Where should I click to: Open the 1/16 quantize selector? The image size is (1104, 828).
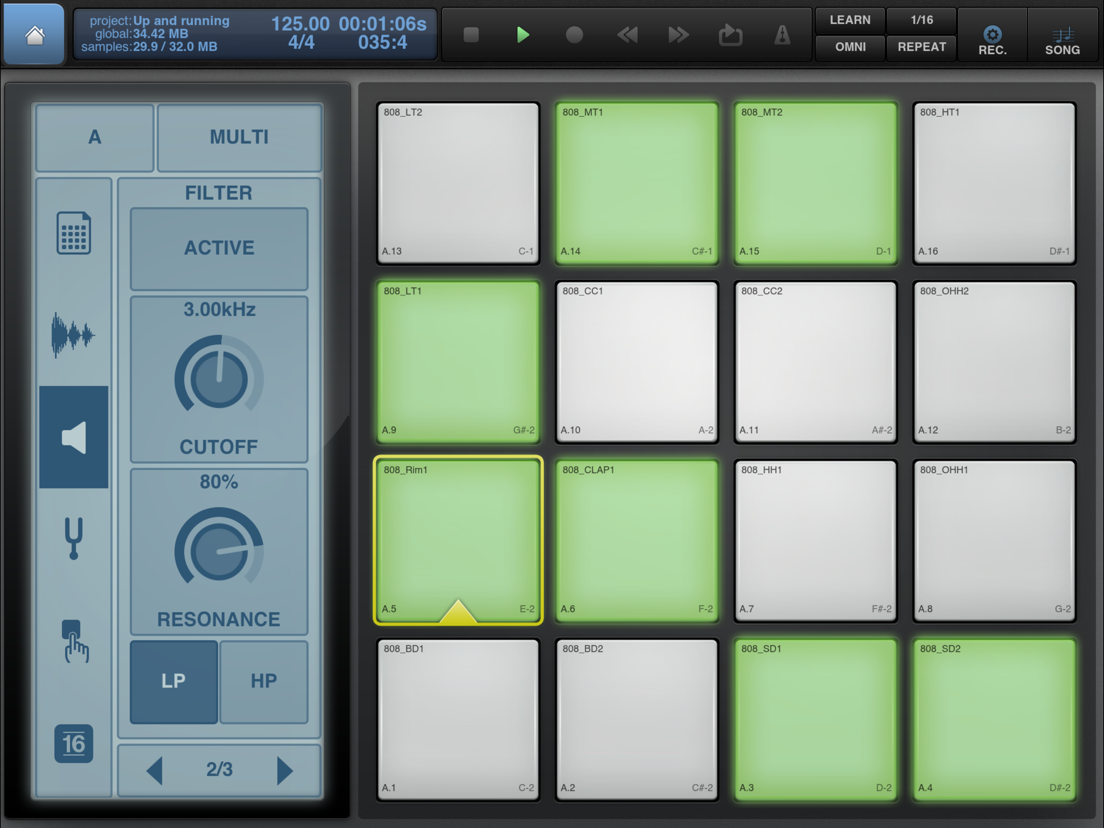coord(921,20)
